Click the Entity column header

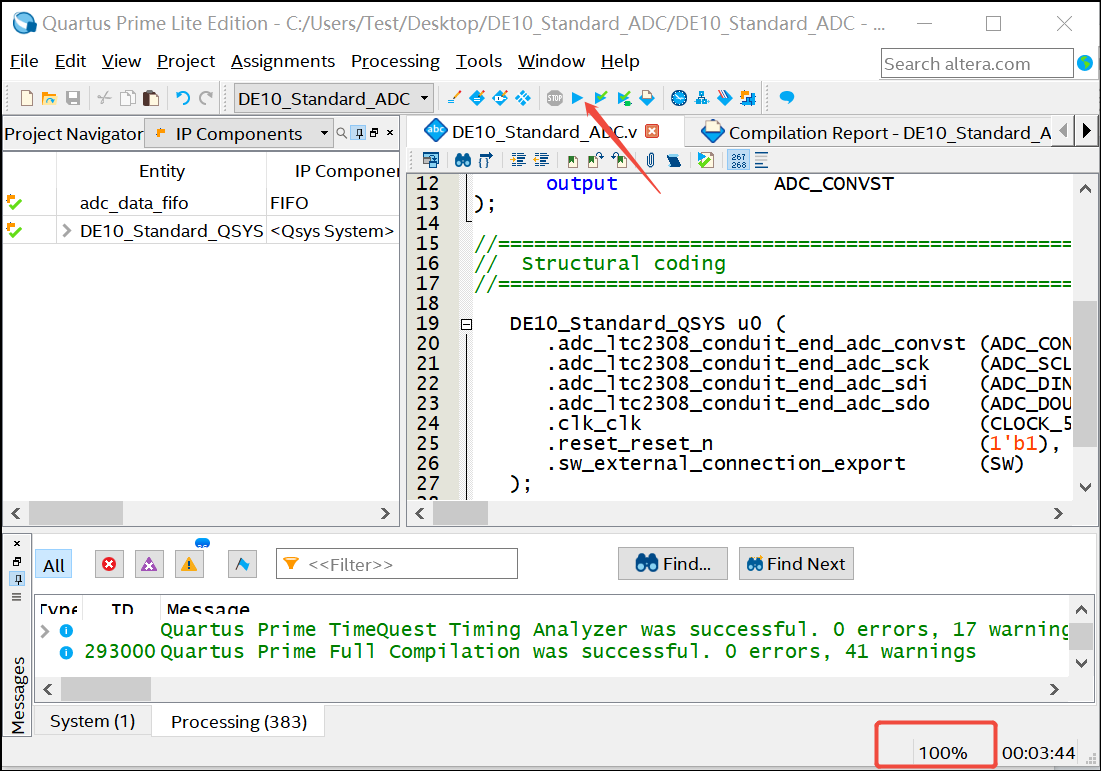click(x=161, y=171)
